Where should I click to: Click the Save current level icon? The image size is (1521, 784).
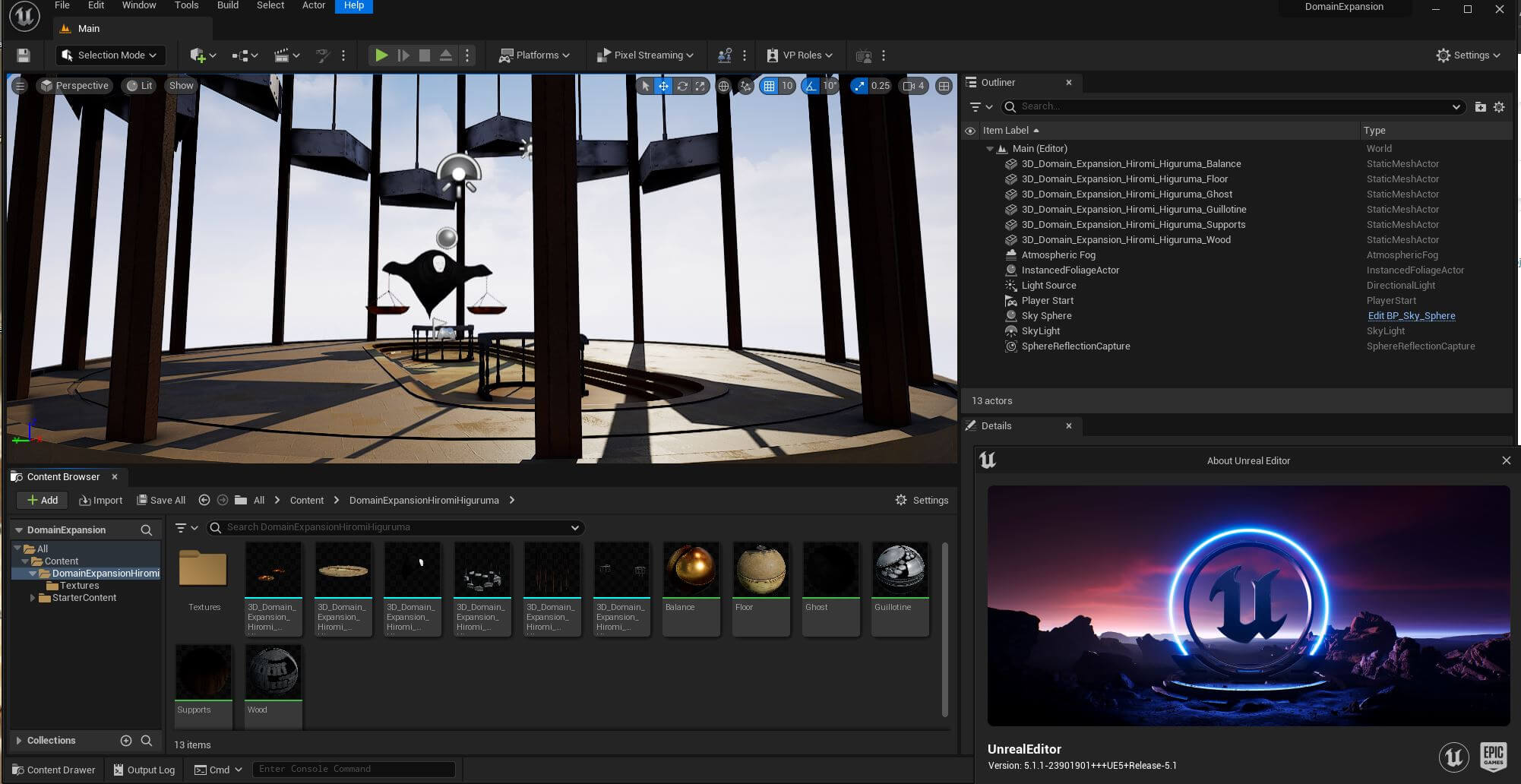click(x=23, y=55)
